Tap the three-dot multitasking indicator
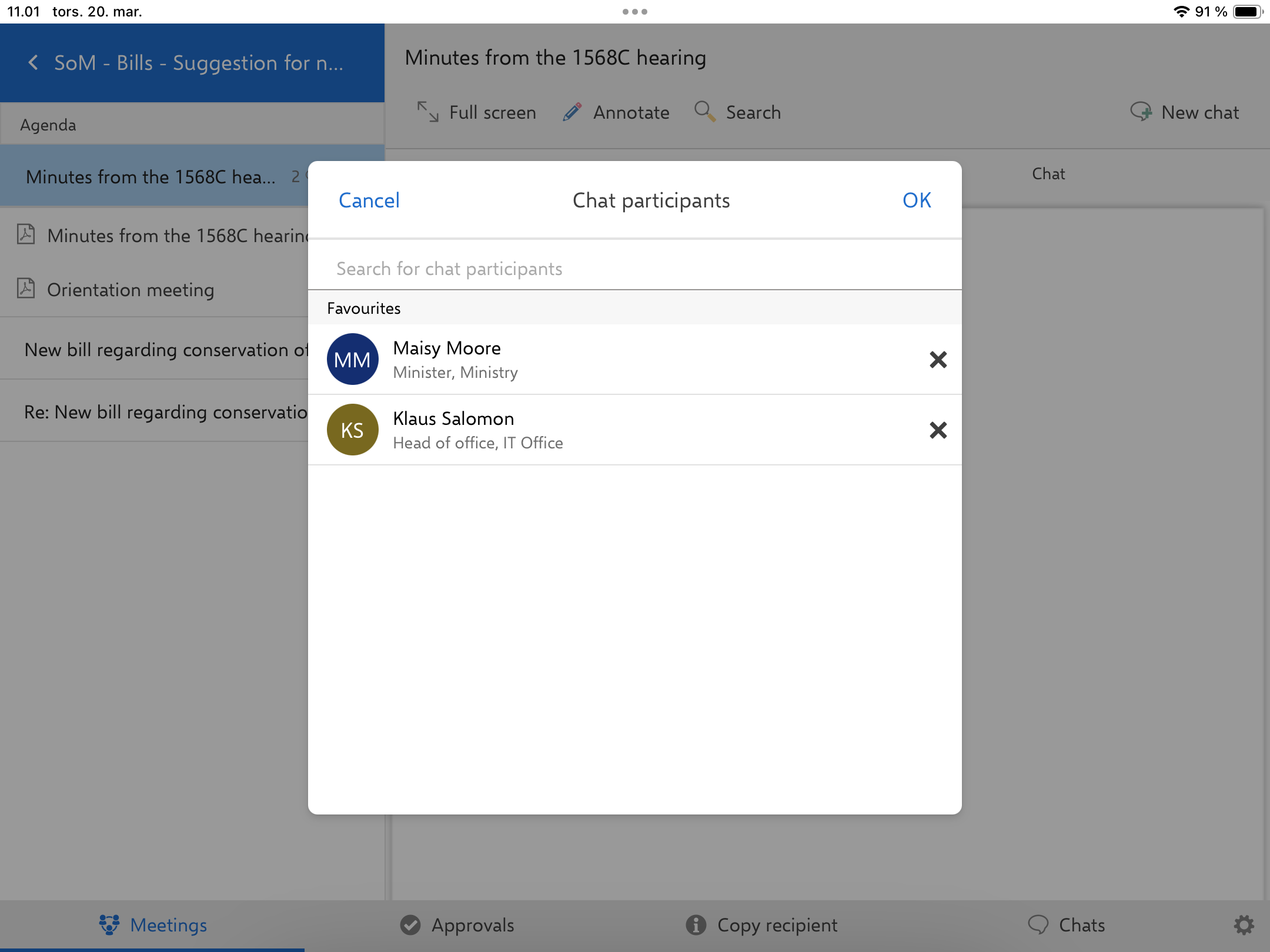1270x952 pixels. point(634,12)
